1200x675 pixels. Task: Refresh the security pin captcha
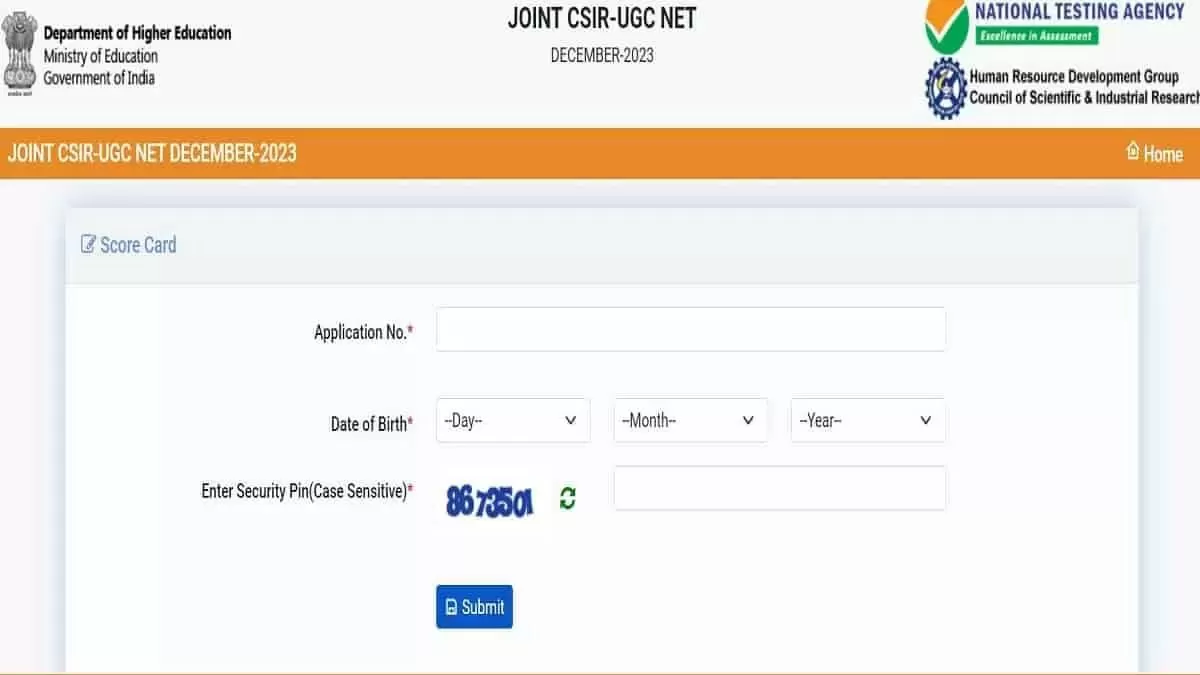click(x=567, y=498)
